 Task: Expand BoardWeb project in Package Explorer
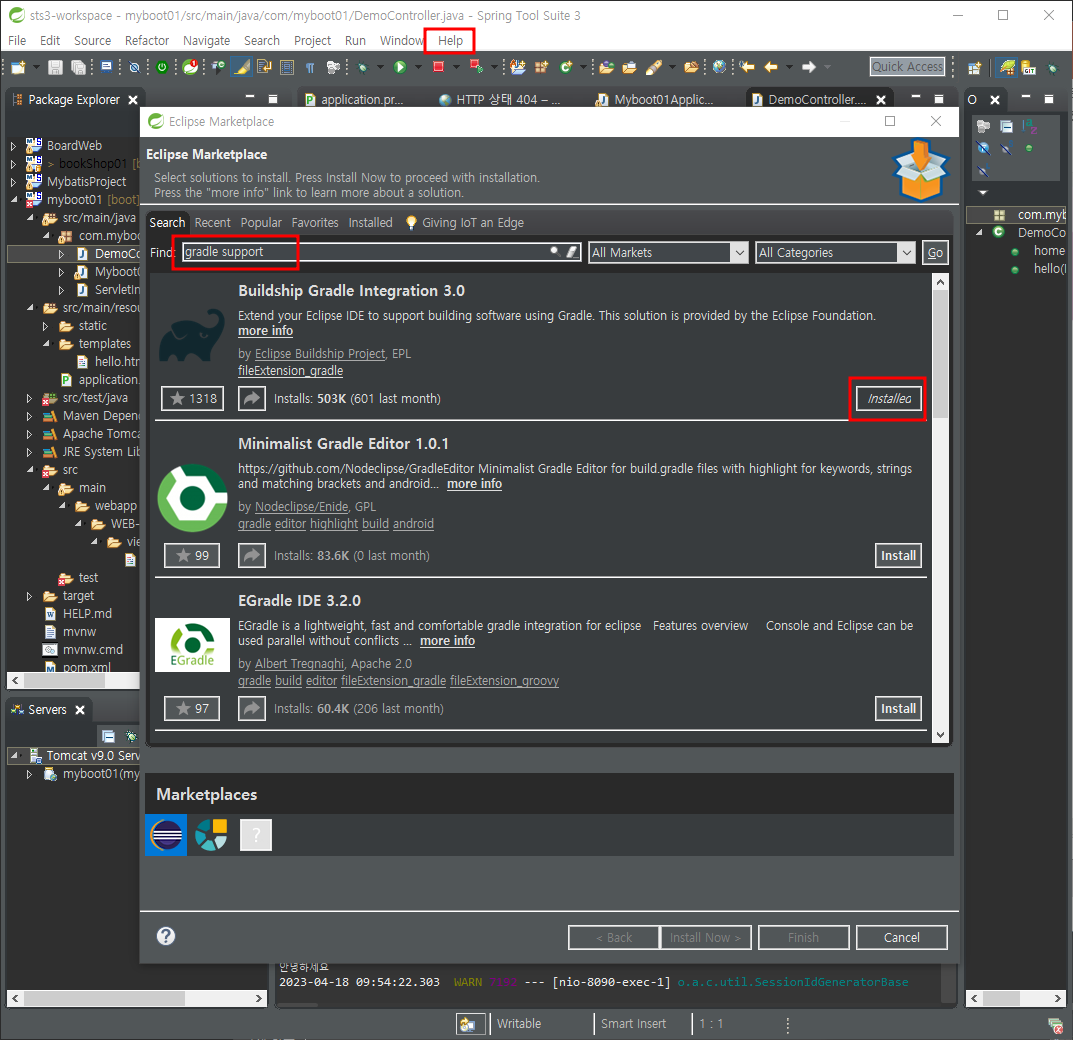pyautogui.click(x=13, y=146)
